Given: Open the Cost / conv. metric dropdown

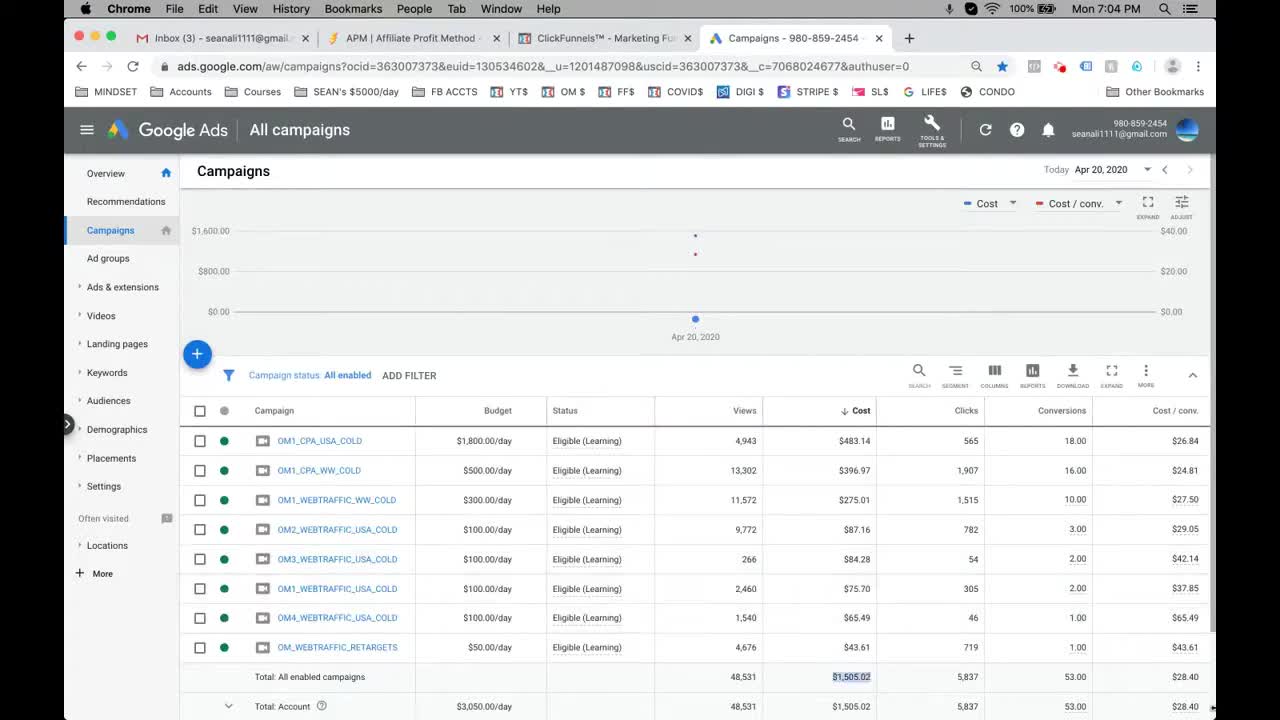Looking at the screenshot, I should (x=1119, y=203).
